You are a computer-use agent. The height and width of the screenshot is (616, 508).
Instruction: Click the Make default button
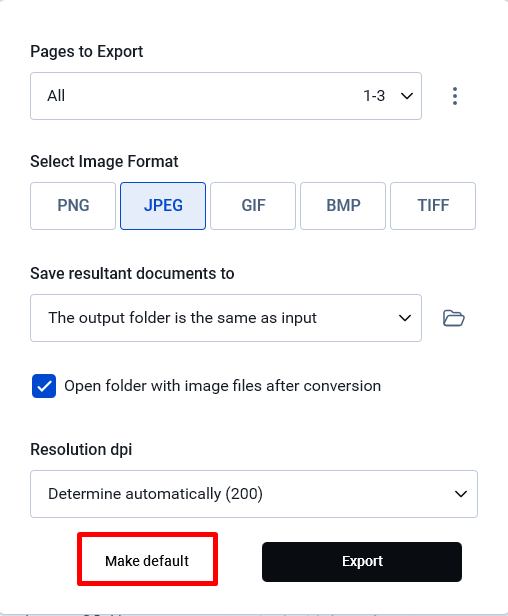click(147, 561)
